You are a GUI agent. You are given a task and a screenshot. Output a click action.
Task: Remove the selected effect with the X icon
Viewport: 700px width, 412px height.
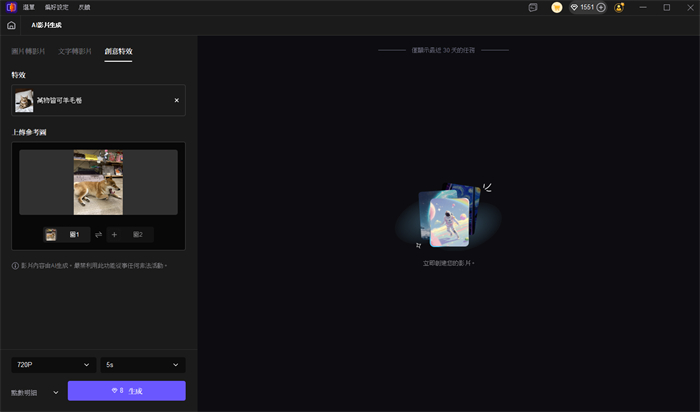(x=177, y=100)
